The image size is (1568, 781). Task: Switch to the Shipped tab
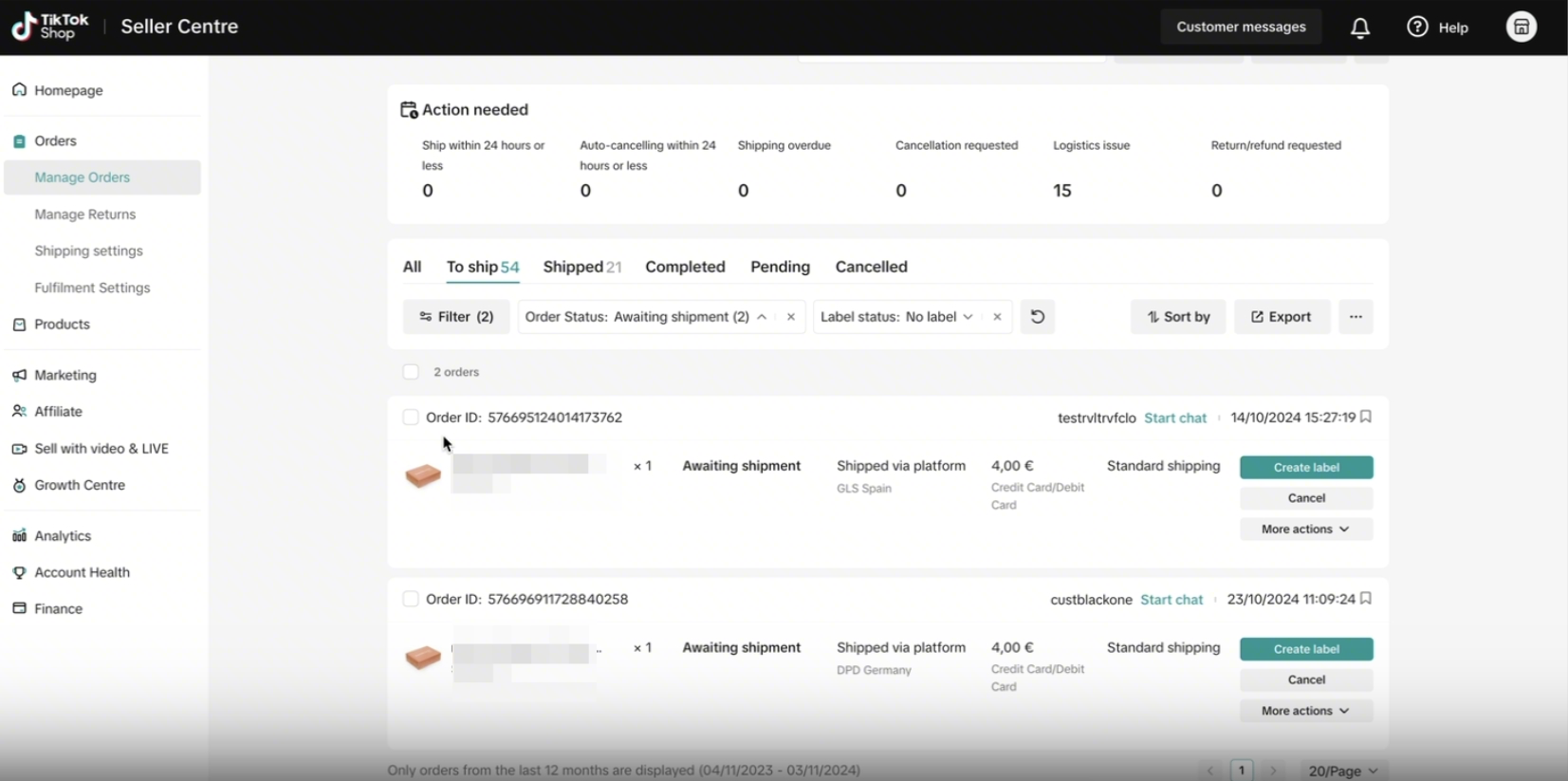point(581,267)
